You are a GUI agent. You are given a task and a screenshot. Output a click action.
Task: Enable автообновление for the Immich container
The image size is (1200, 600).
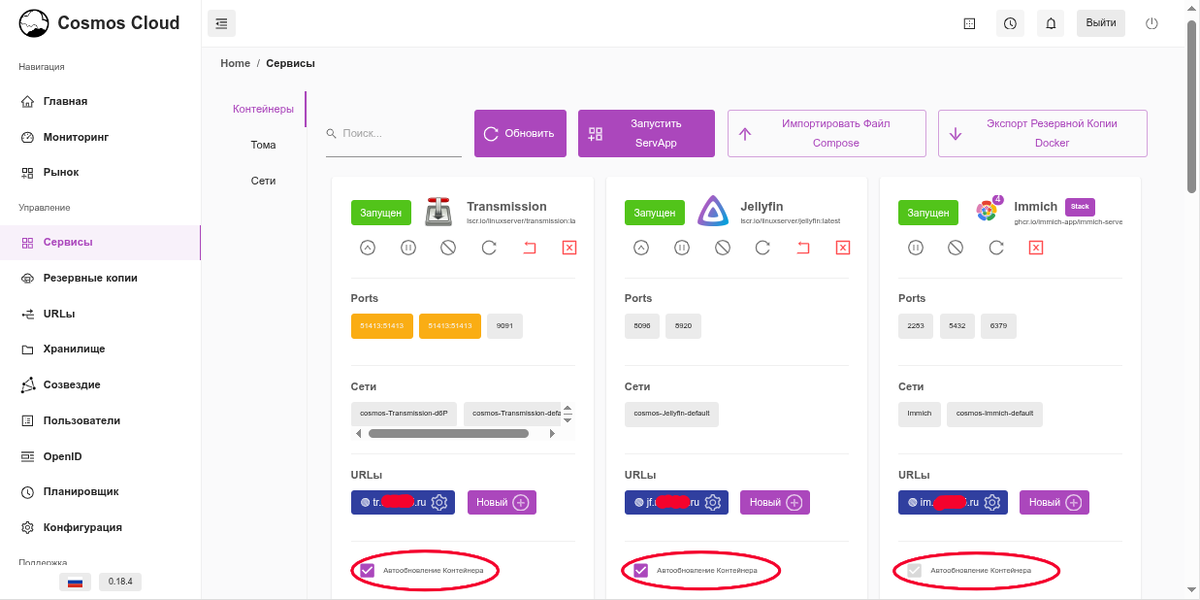tap(914, 570)
